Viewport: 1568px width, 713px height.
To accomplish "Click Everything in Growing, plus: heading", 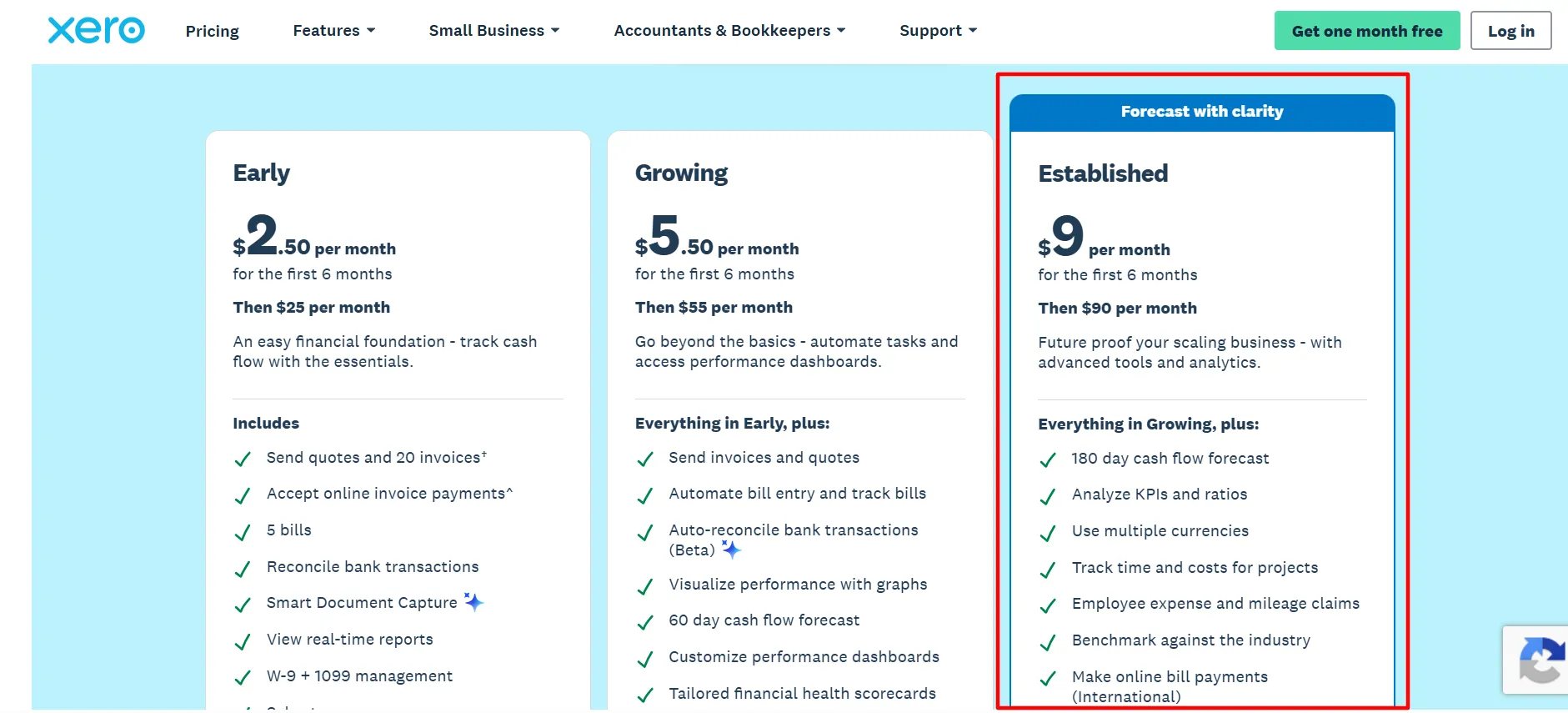I will 1148,424.
